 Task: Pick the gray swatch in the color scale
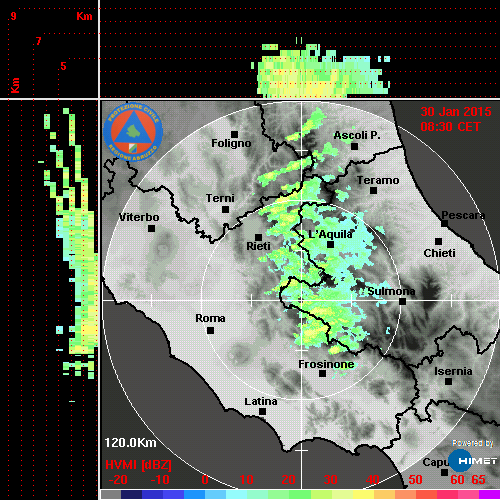111,494
